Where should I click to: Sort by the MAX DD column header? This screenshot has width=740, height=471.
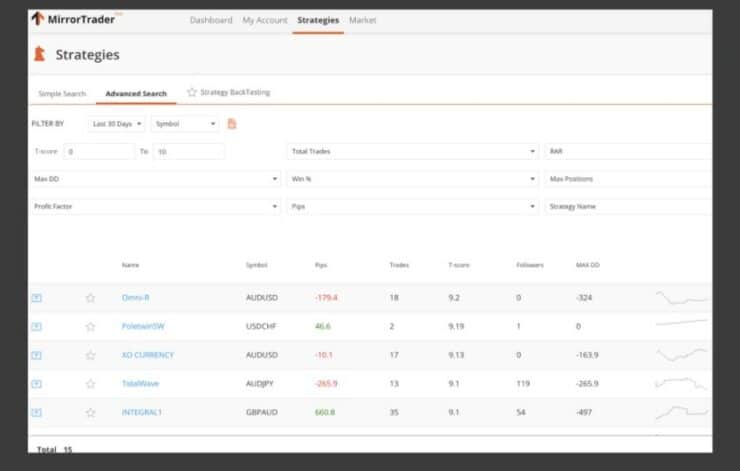coord(588,265)
